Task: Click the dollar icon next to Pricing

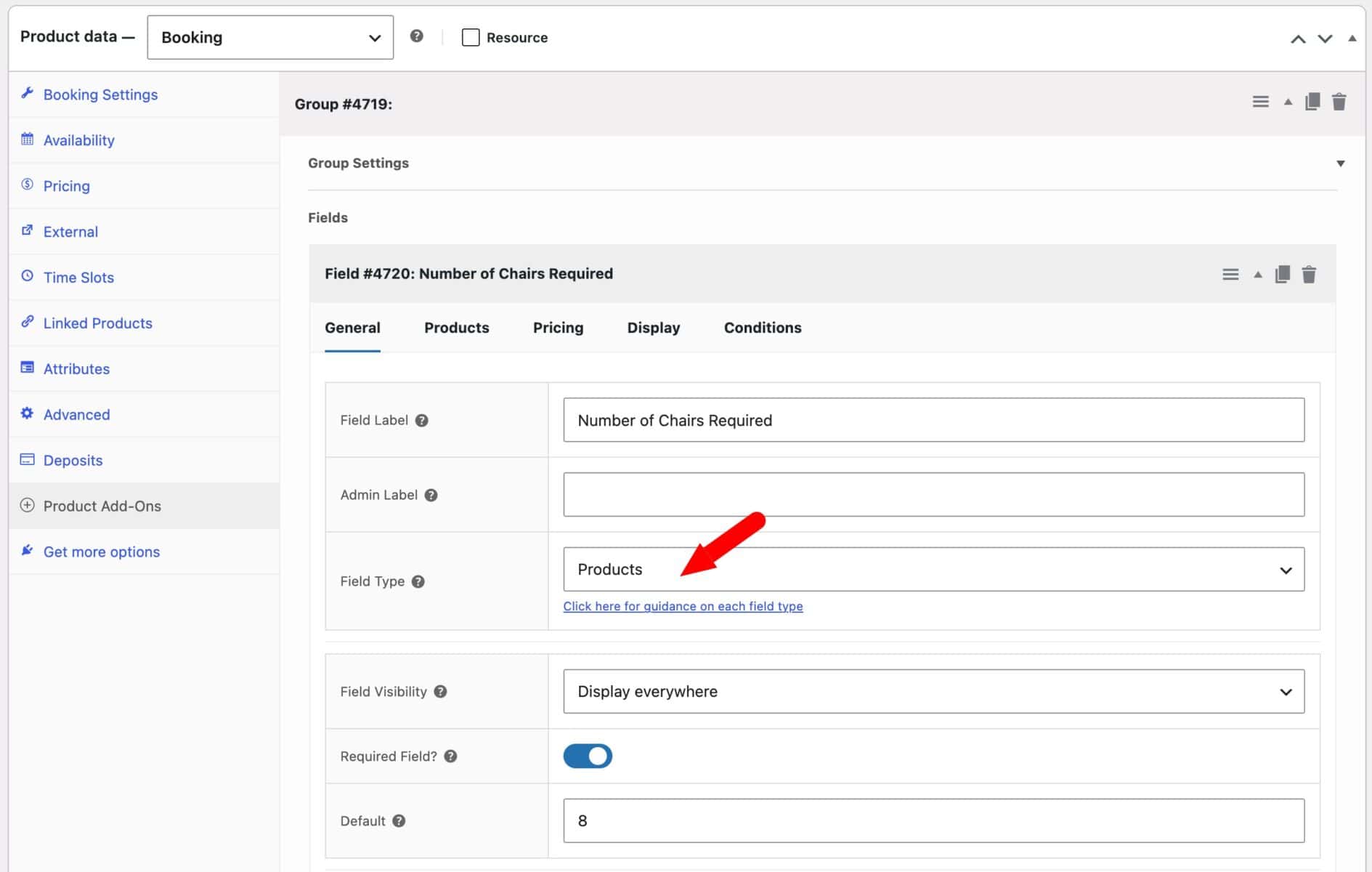Action: [27, 185]
